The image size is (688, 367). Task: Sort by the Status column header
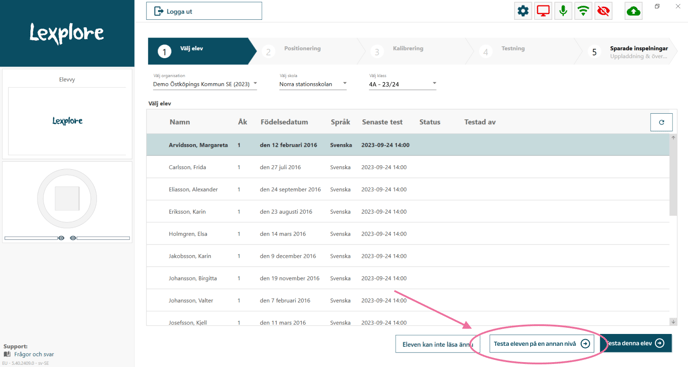coord(430,122)
